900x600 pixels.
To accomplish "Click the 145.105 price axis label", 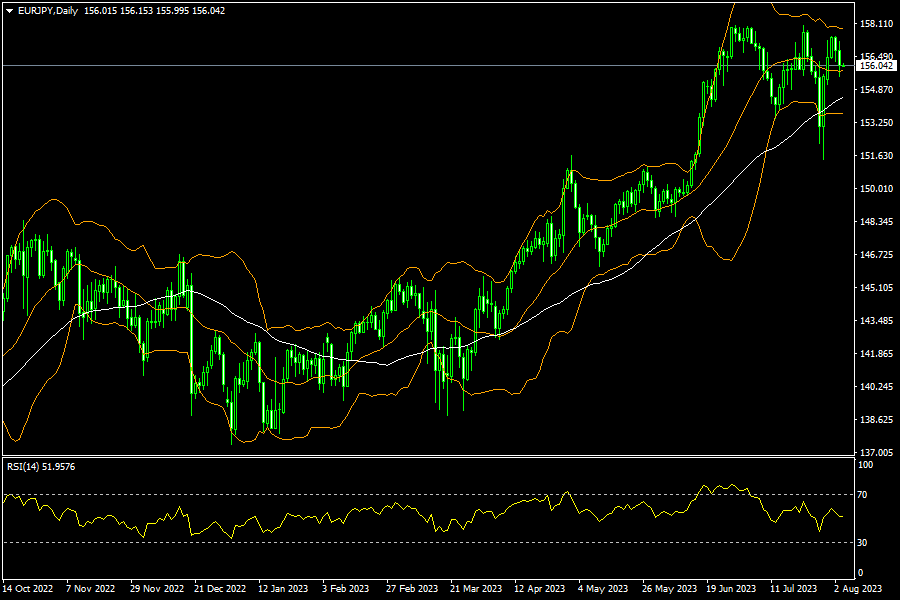I will (876, 288).
